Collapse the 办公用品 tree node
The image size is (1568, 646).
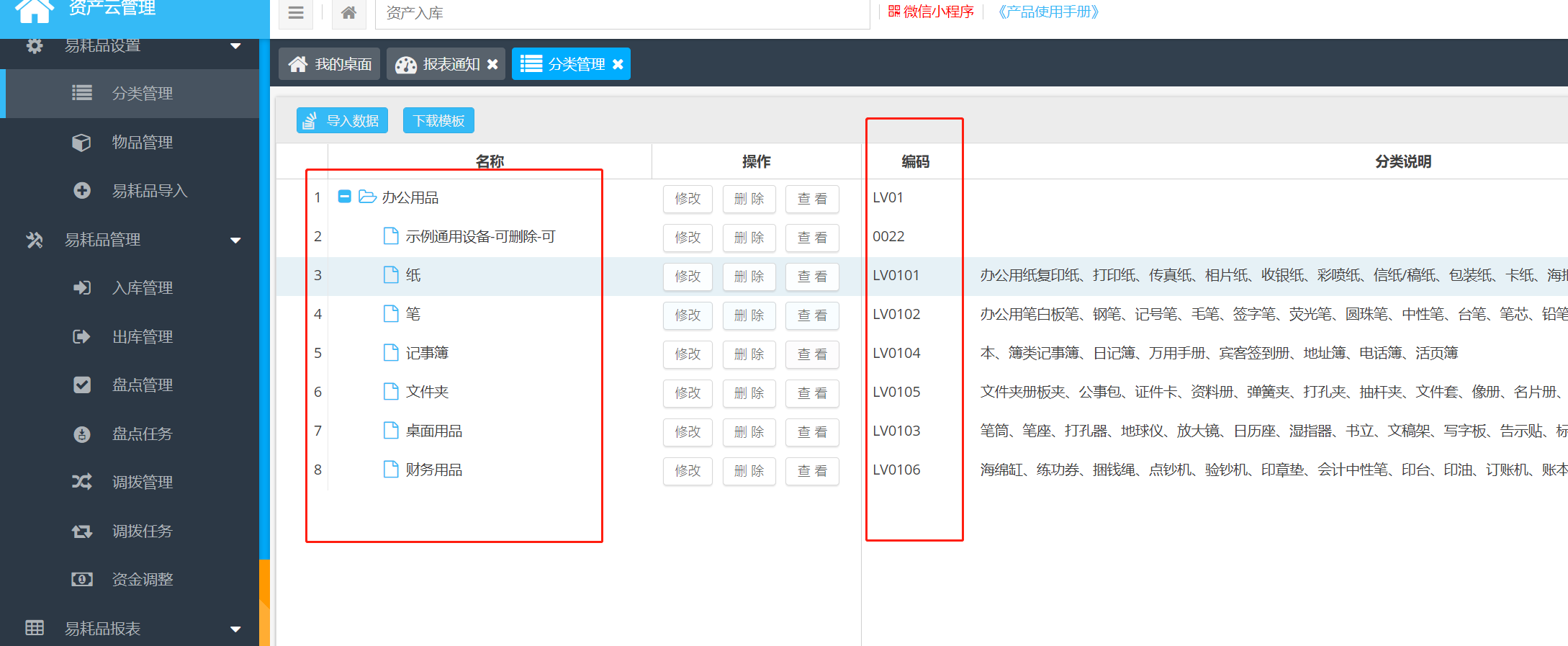point(344,196)
